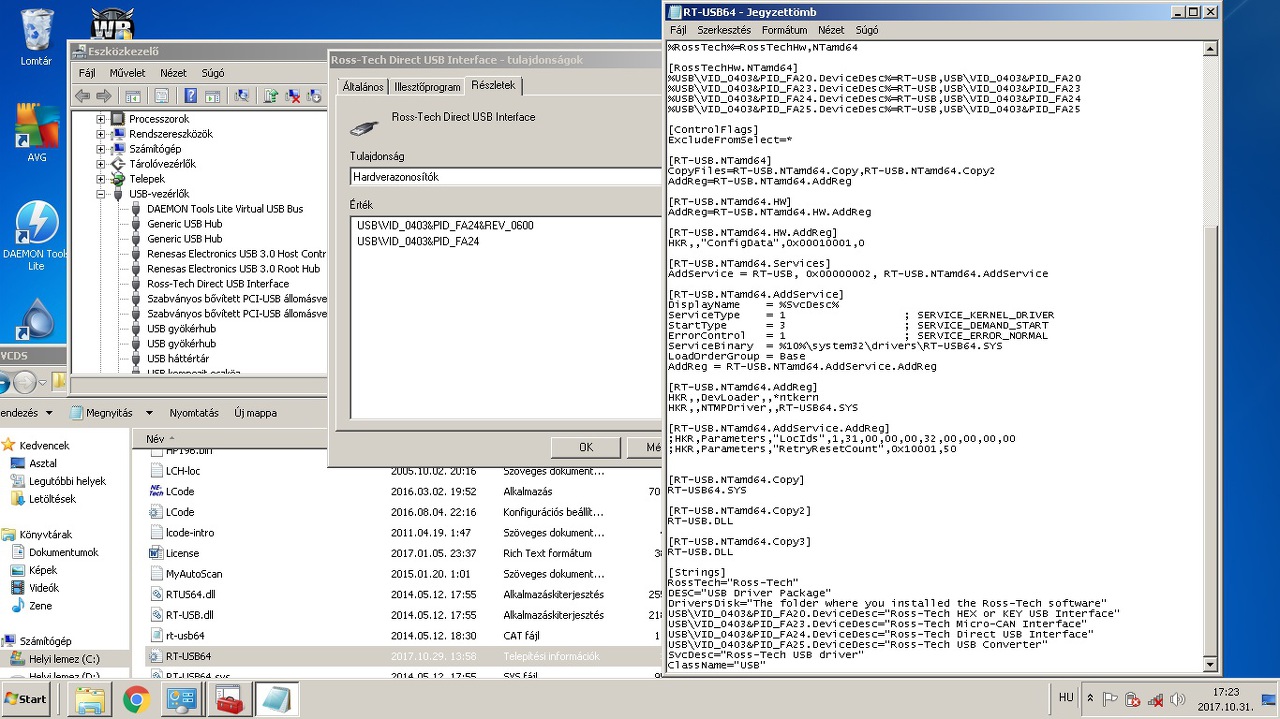
Task: Click Update driver toolbar icon in Eszközkezelő
Action: tap(270, 96)
